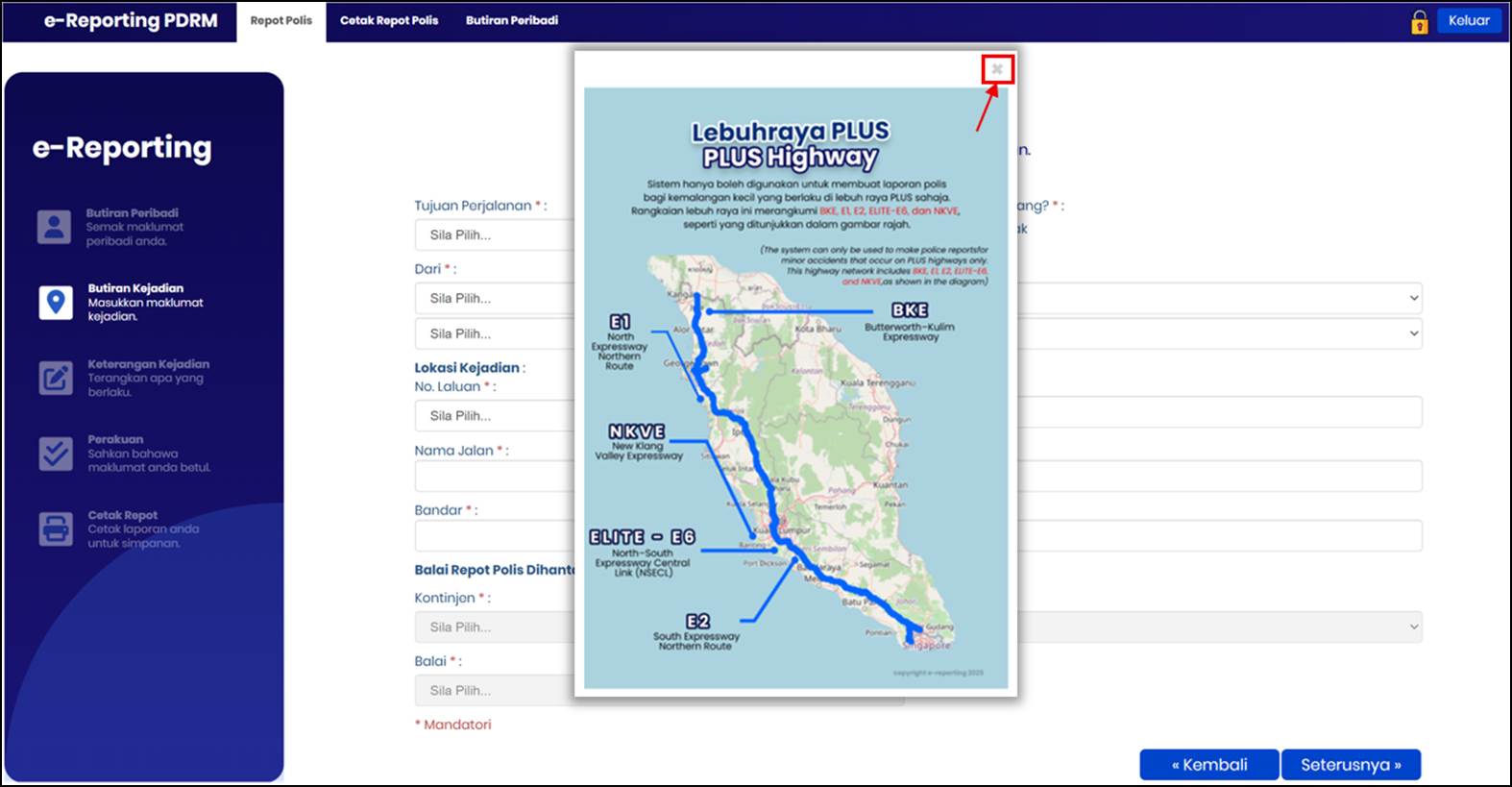Open the Butiran Peribadi top menu tab
This screenshot has width=1512, height=787.
pos(512,20)
